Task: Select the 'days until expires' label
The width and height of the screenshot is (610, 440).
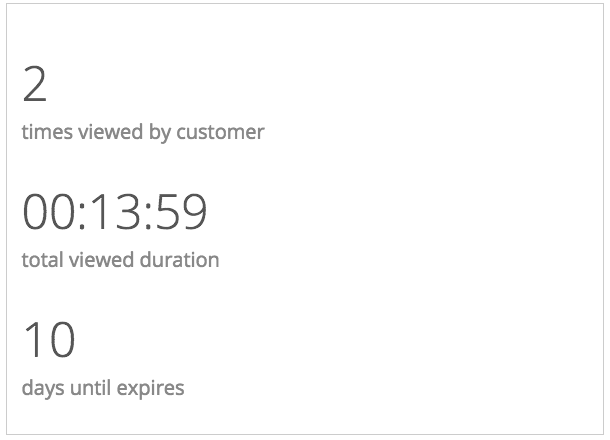Action: [x=102, y=388]
